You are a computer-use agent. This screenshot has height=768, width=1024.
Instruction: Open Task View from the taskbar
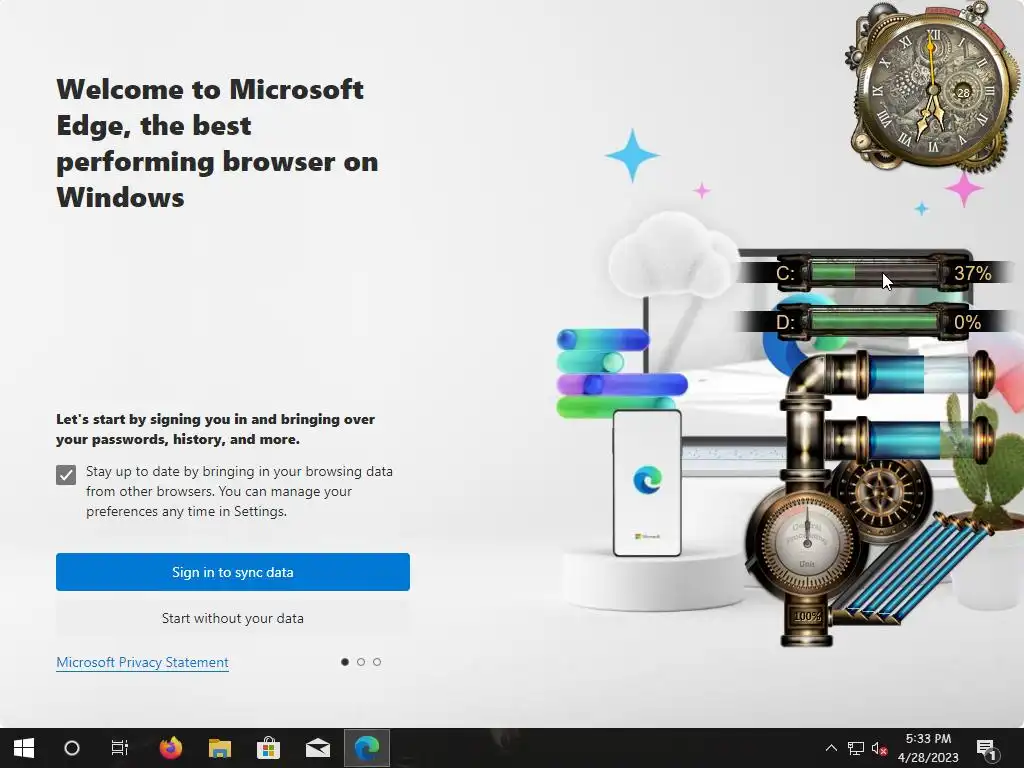[120, 748]
